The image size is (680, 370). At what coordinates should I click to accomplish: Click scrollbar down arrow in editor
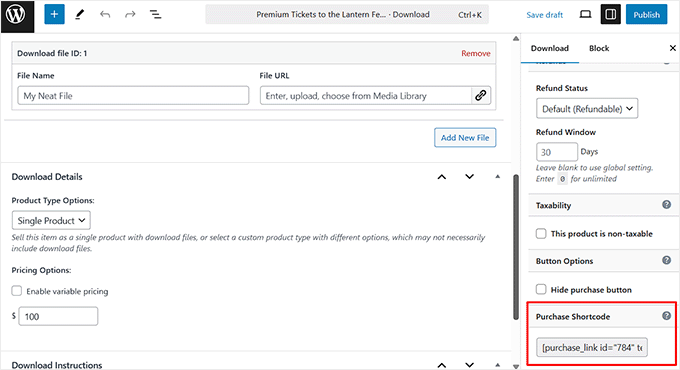516,367
